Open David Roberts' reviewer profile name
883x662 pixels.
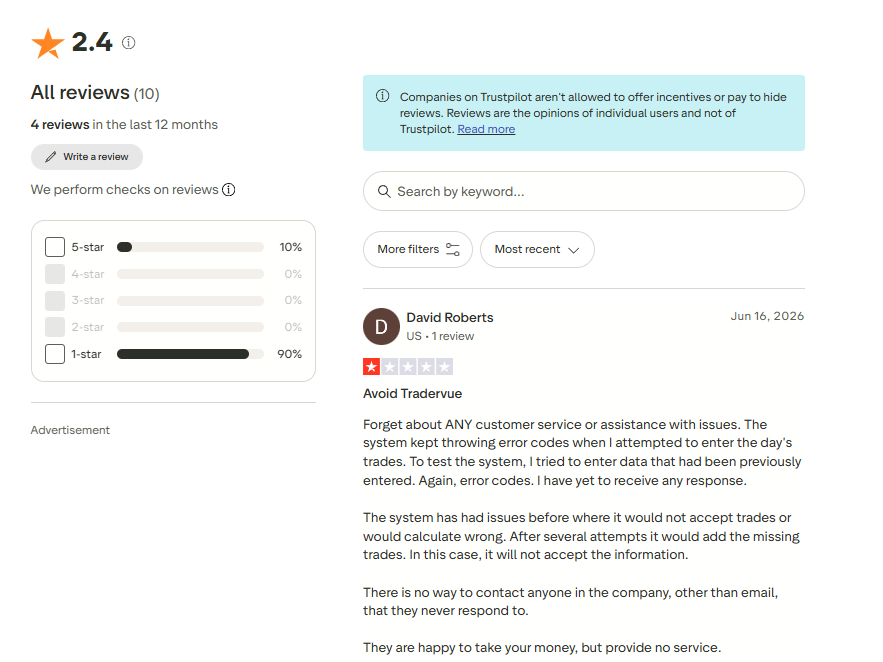pyautogui.click(x=450, y=317)
